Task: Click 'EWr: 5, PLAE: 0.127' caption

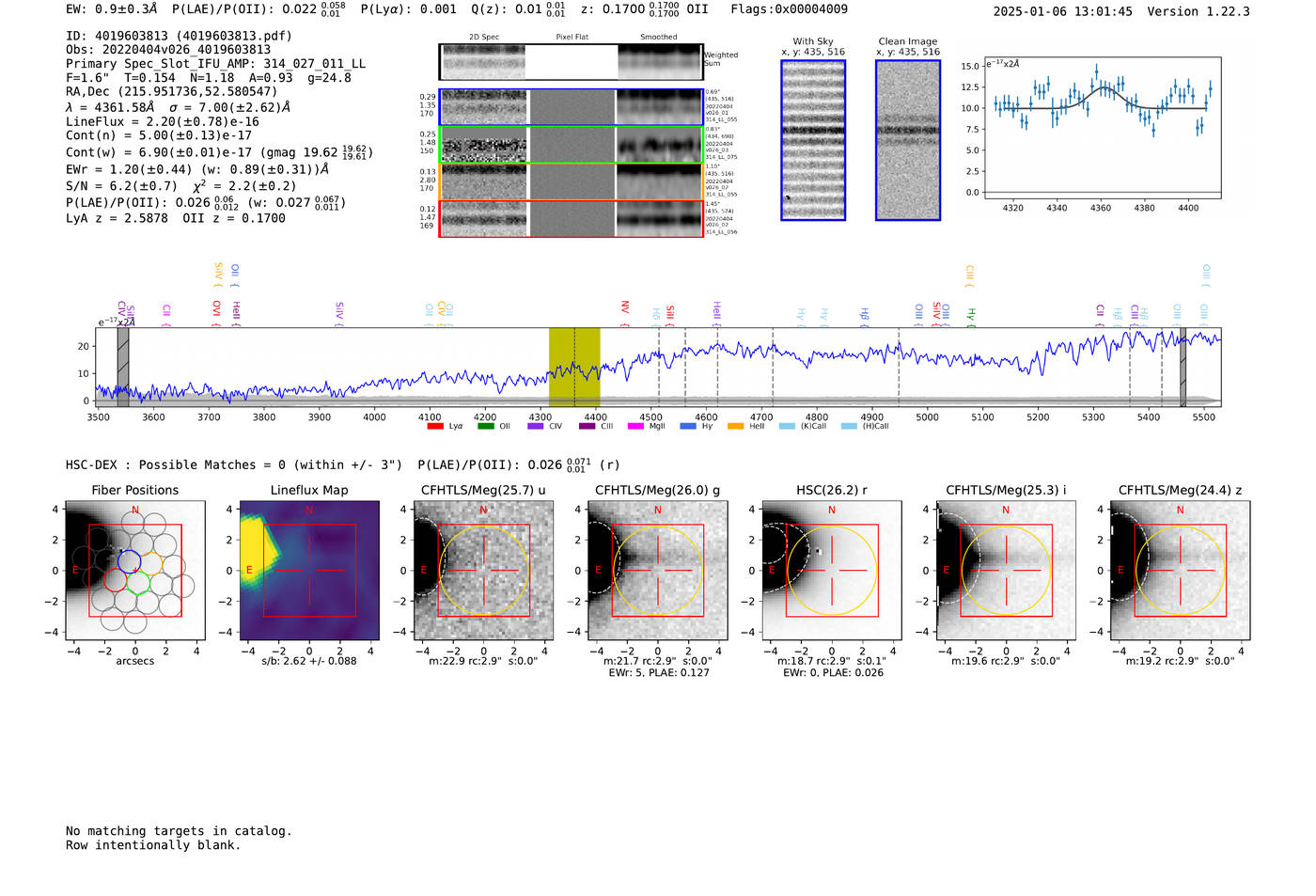Action: (658, 673)
